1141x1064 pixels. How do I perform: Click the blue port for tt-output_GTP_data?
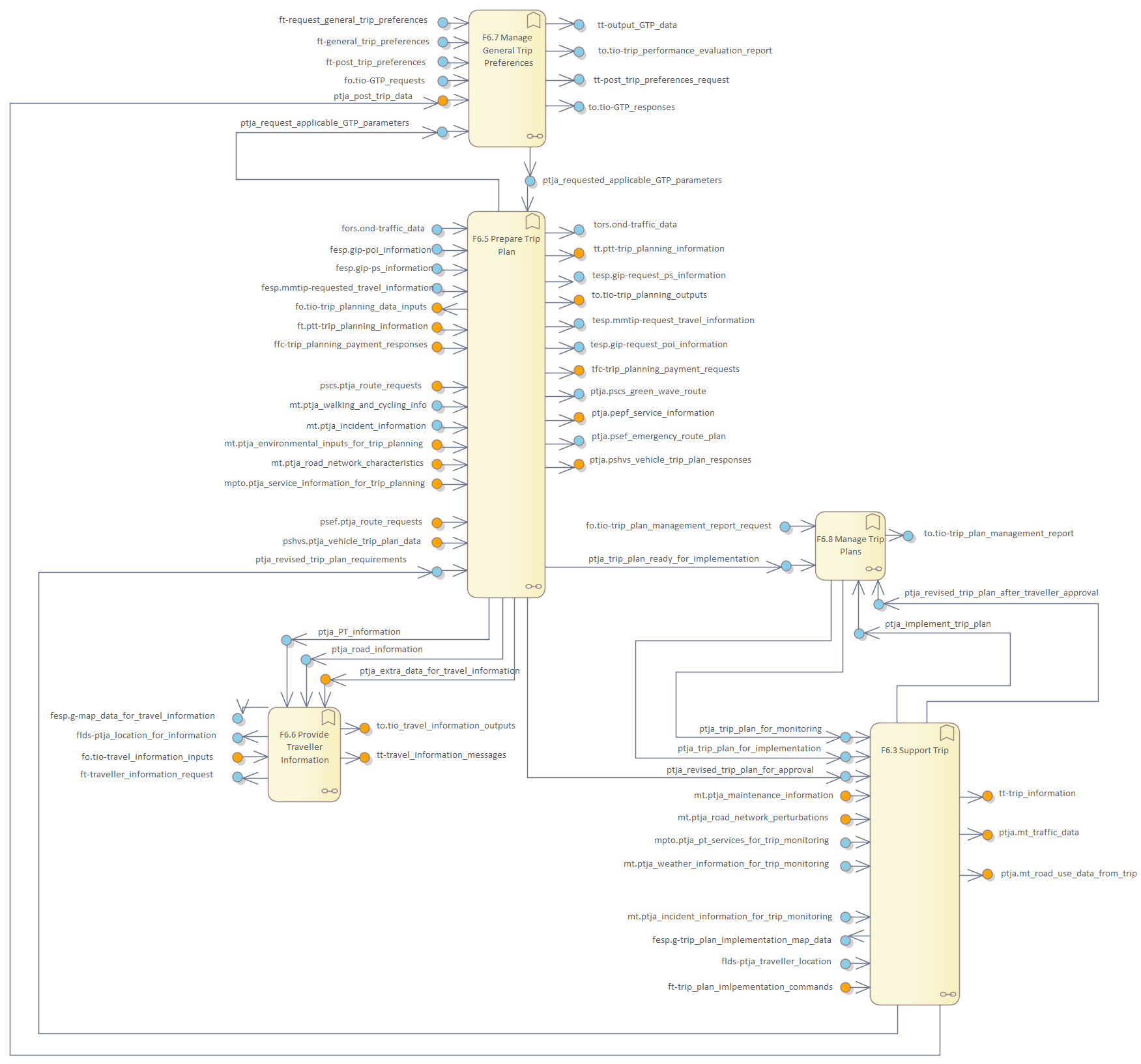pyautogui.click(x=579, y=25)
